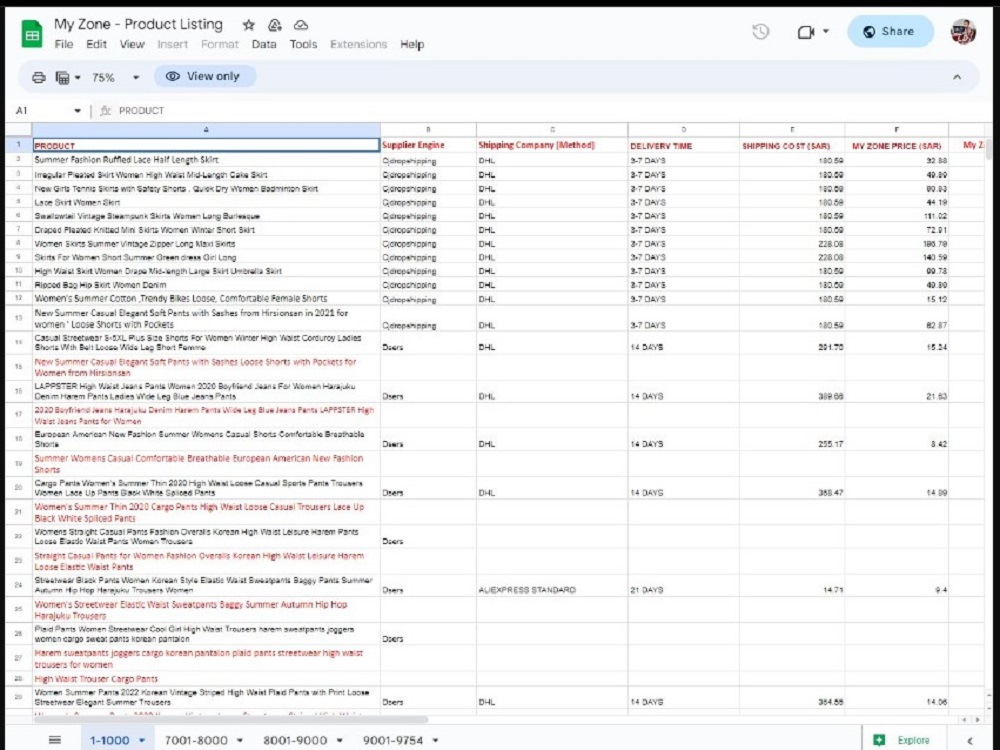Click the scroll-right arrow at bottom right
This screenshot has height=750, width=1000.
[x=978, y=719]
